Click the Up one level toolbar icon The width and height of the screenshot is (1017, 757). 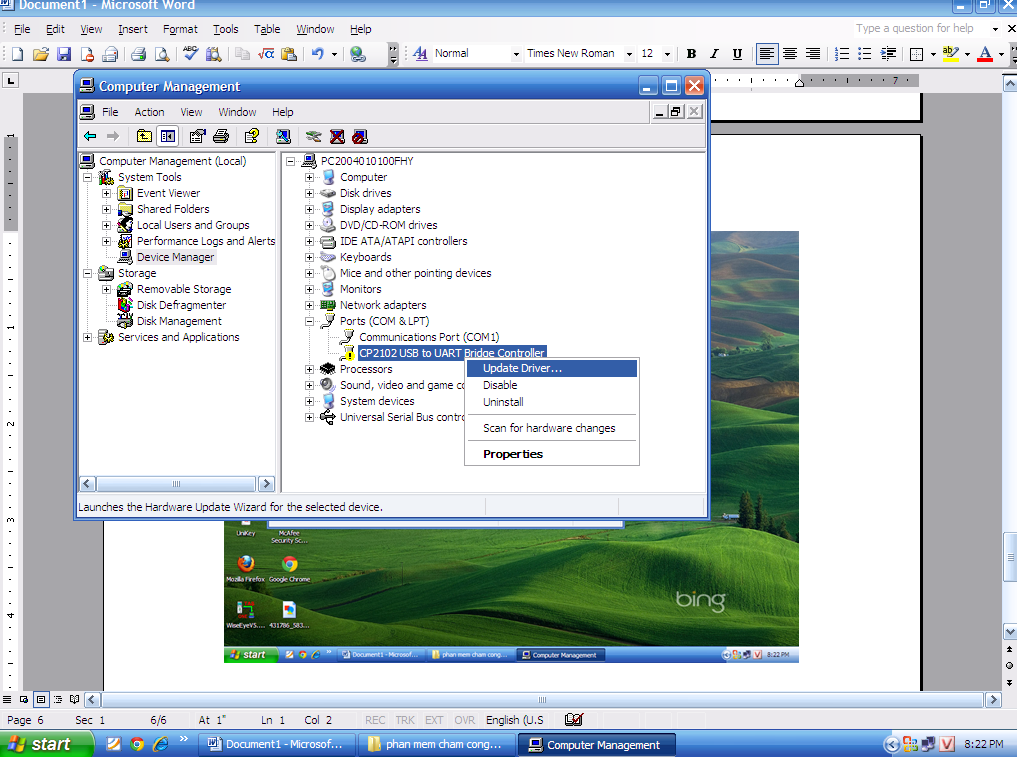(x=144, y=136)
